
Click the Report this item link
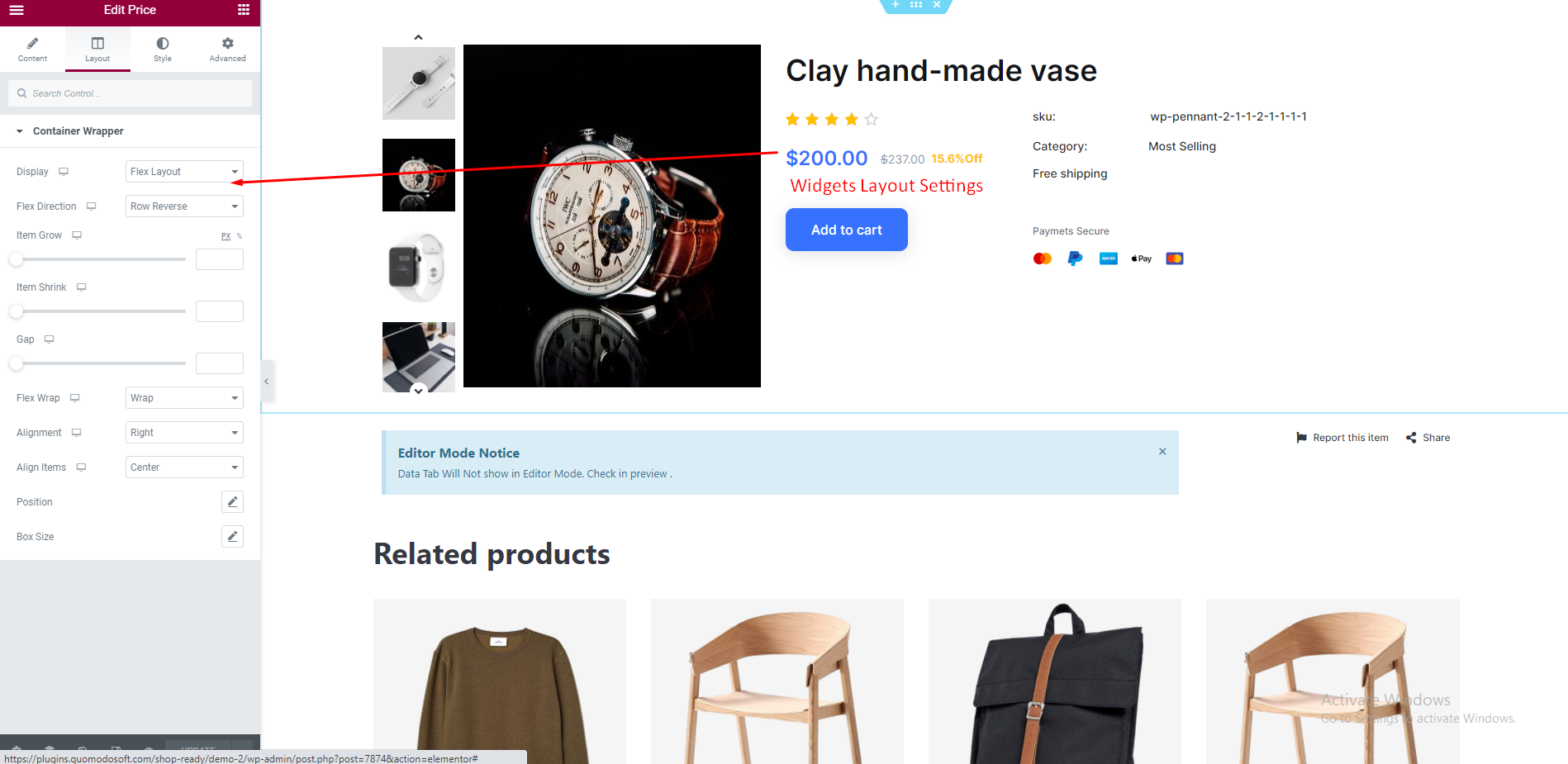click(x=1342, y=438)
